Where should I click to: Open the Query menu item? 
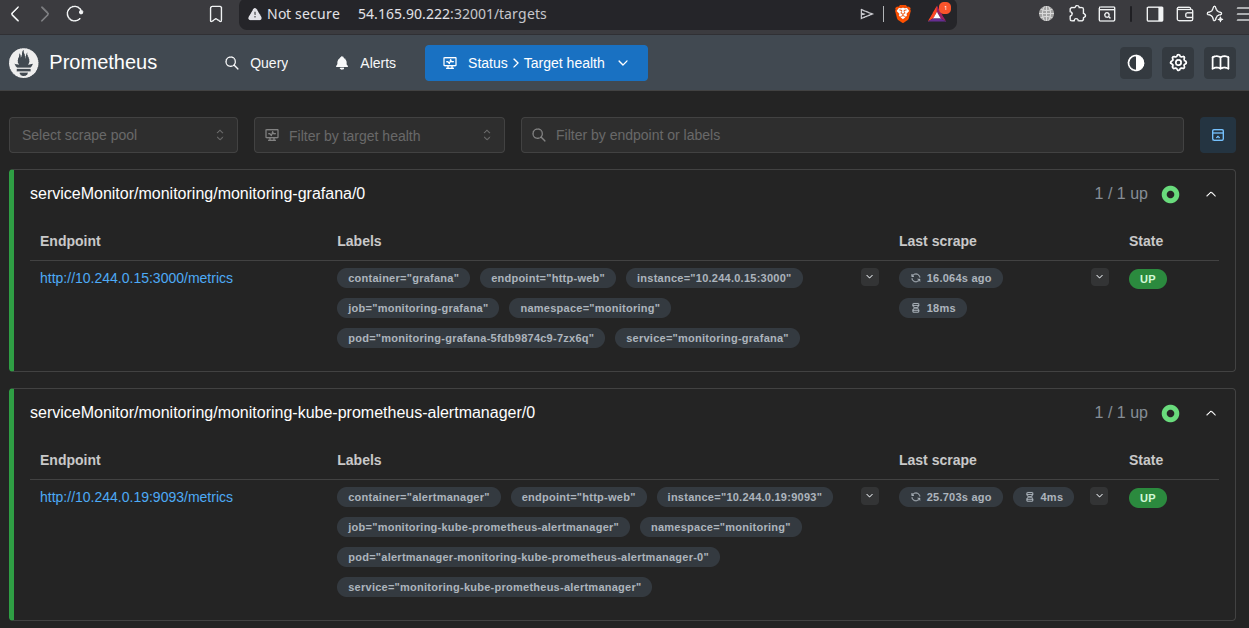[256, 63]
